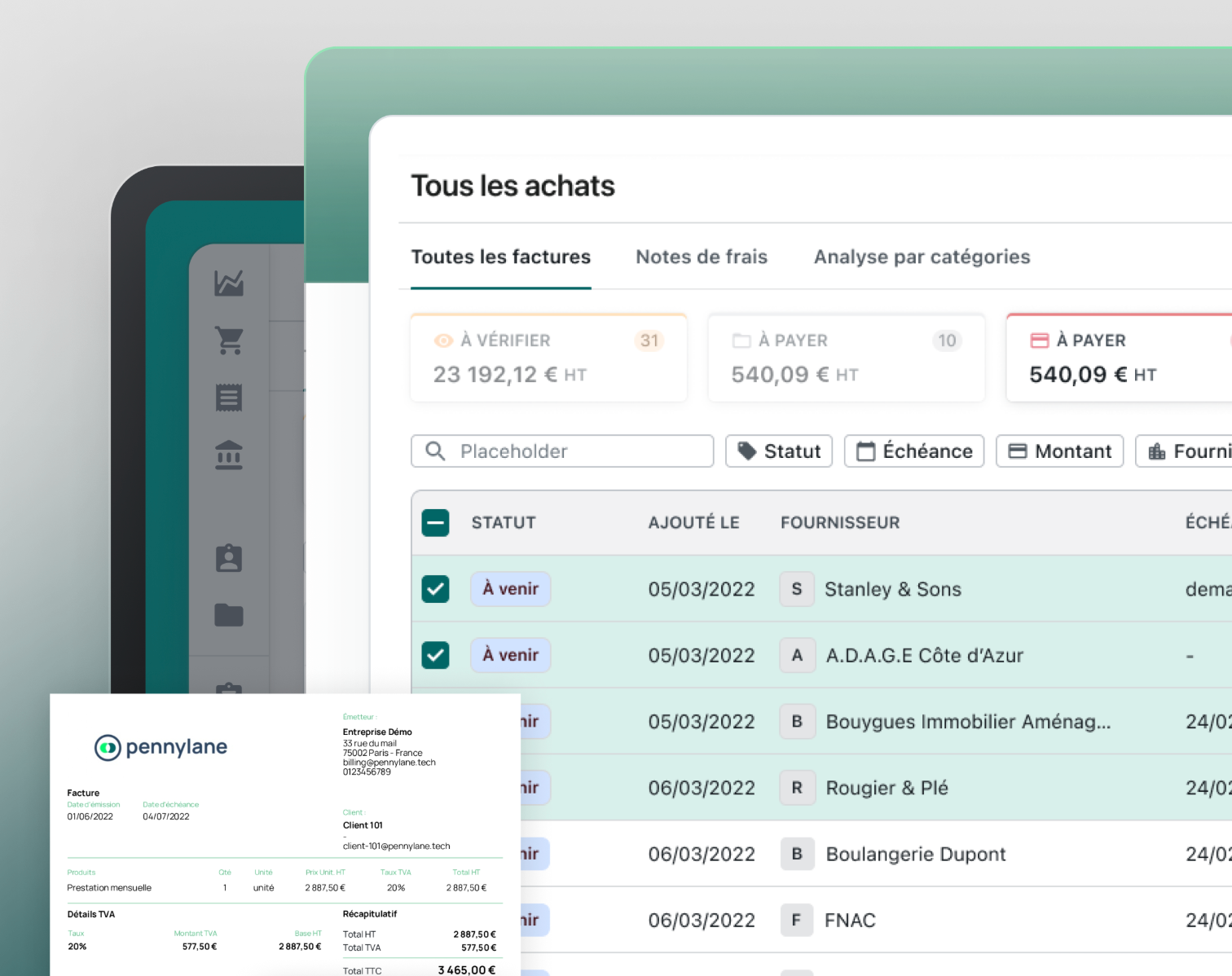
Task: Click client-101@pennylane.tech on the invoice
Action: [x=396, y=846]
